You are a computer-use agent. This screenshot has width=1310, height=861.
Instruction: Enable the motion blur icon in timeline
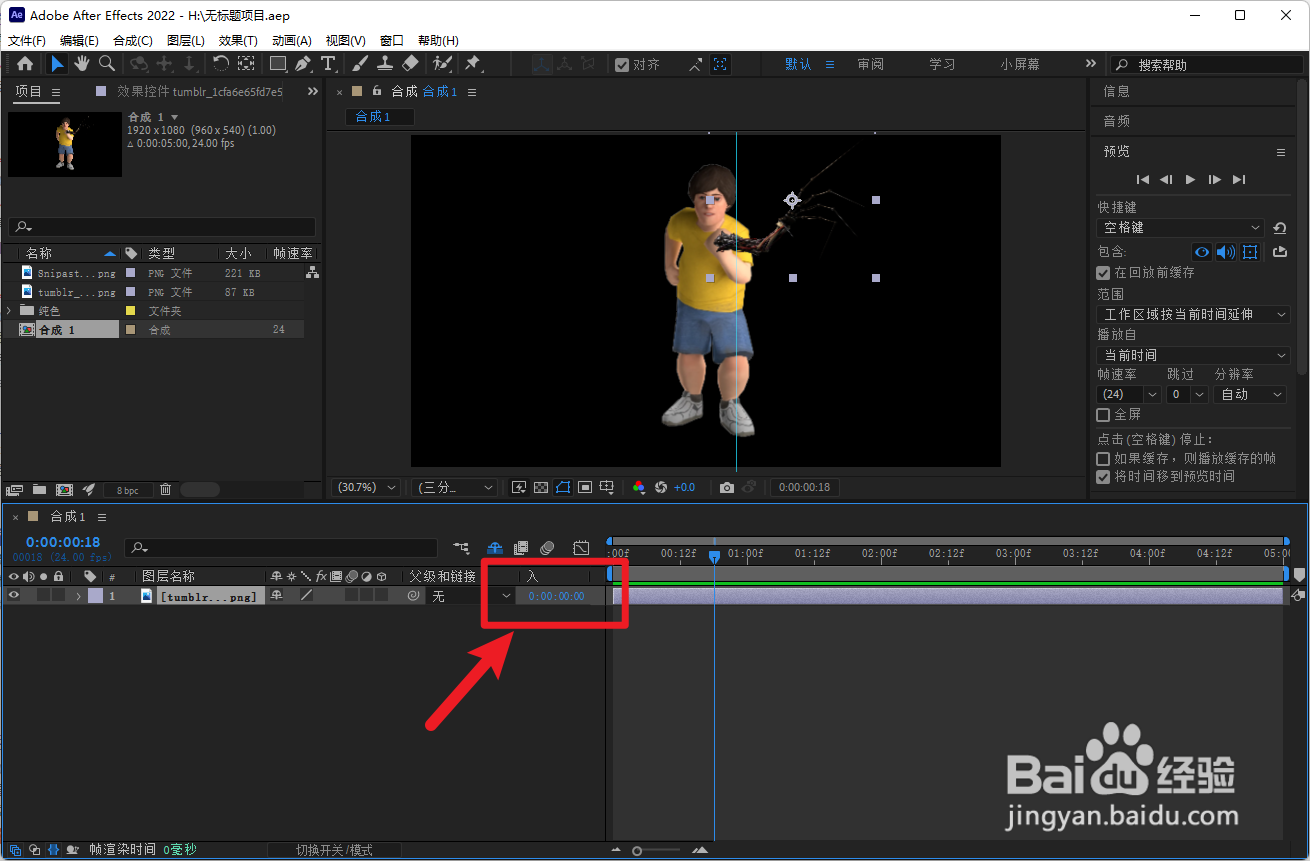tap(547, 548)
